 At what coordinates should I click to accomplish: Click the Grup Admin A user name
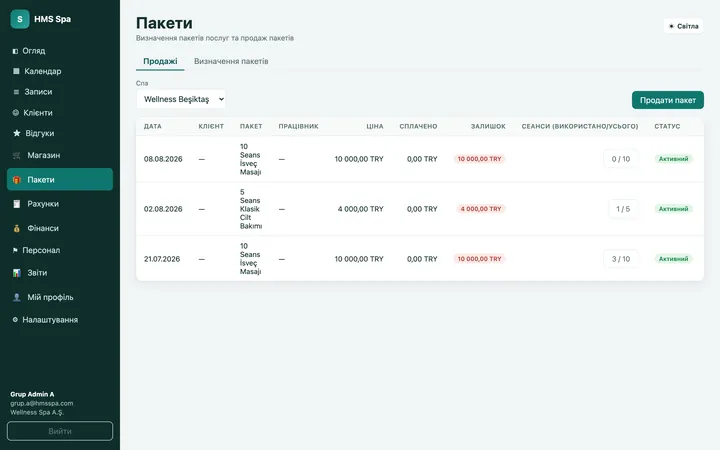coord(32,394)
